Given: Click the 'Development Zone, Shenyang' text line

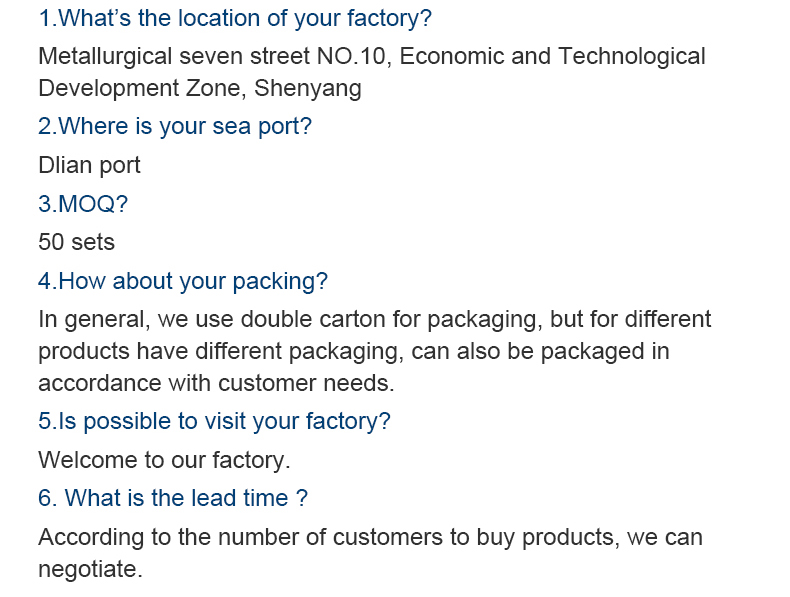Looking at the screenshot, I should [x=199, y=88].
